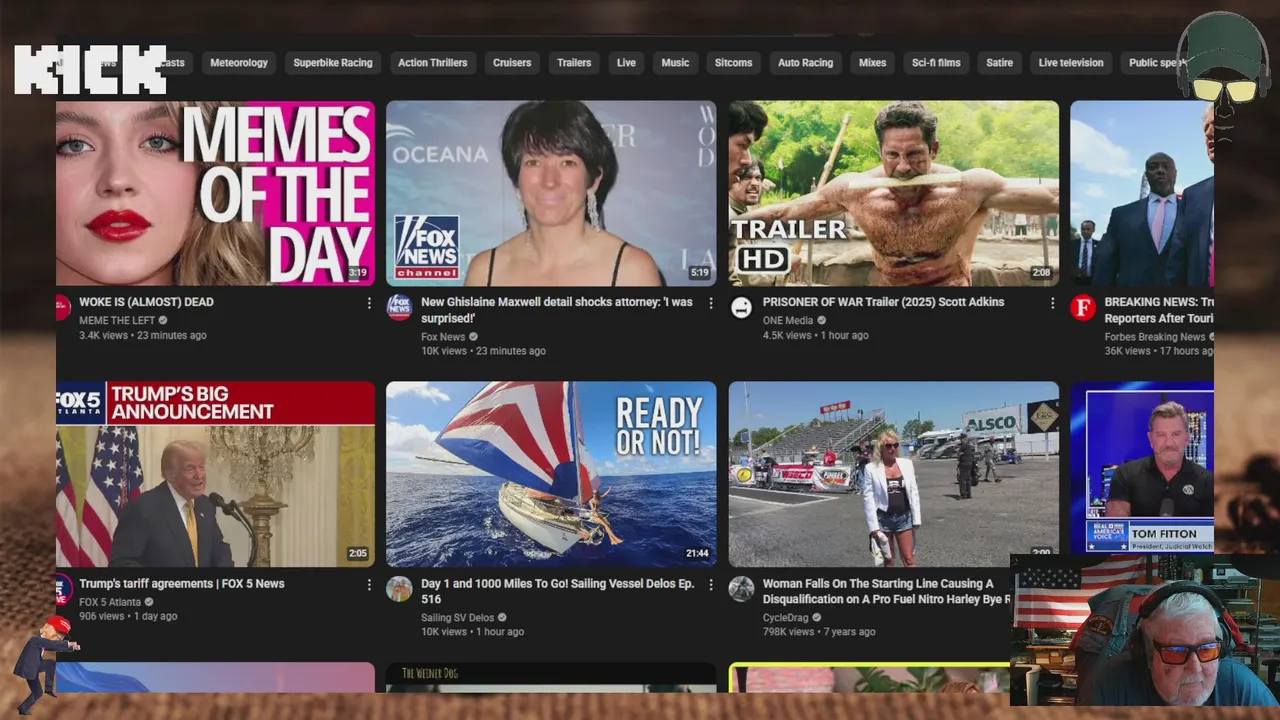Go to ONE Media channel name link
The width and height of the screenshot is (1280, 720).
point(788,321)
